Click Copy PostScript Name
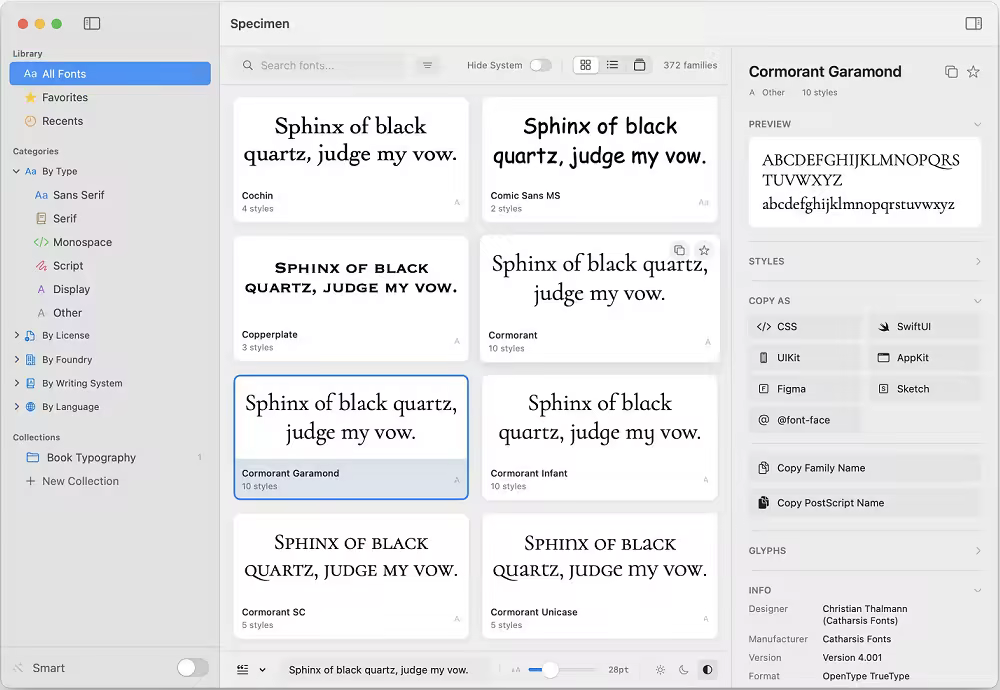1000x690 pixels. (866, 502)
